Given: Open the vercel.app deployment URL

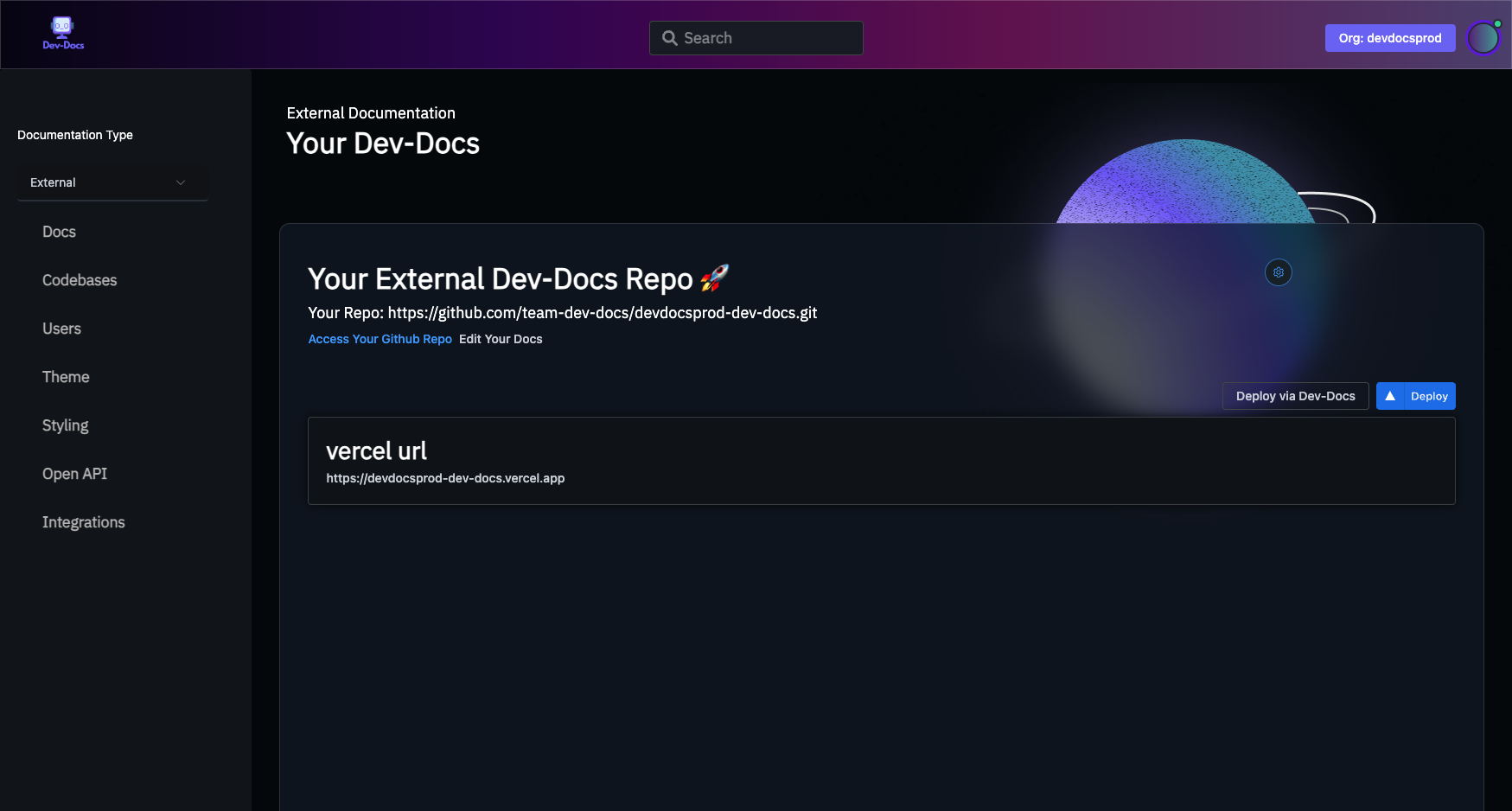Looking at the screenshot, I should [x=445, y=478].
